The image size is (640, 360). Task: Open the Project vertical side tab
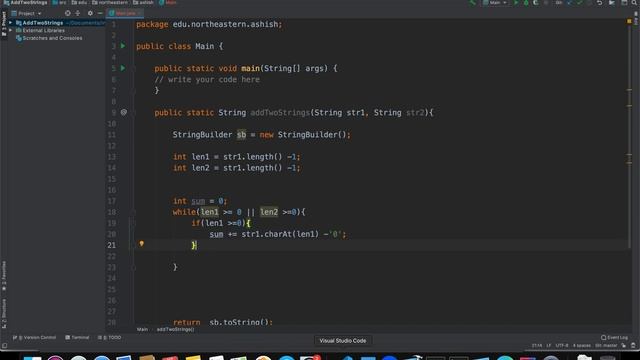point(4,23)
